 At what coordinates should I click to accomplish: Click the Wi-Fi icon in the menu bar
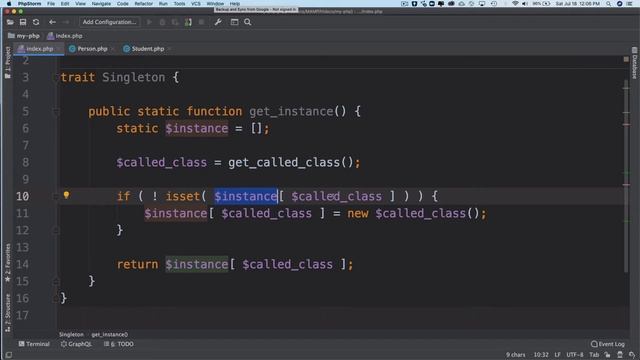(515, 4)
